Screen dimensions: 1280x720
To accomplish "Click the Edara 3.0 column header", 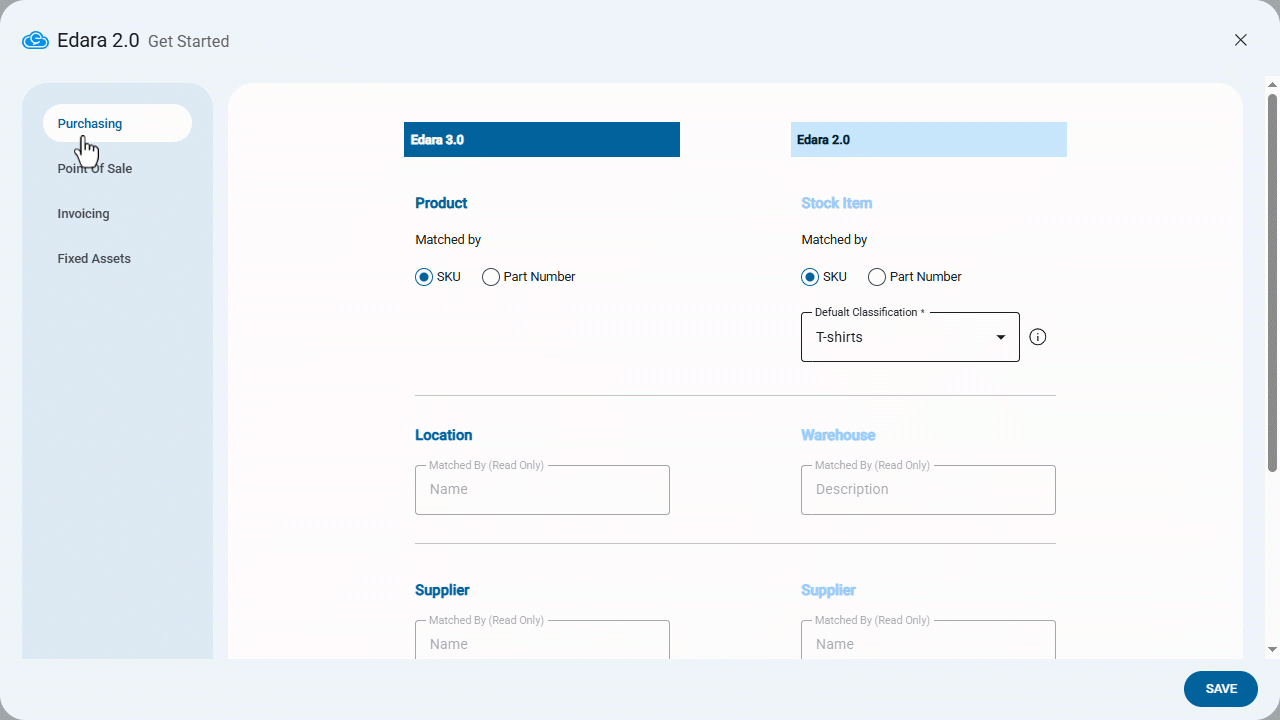I will 542,140.
